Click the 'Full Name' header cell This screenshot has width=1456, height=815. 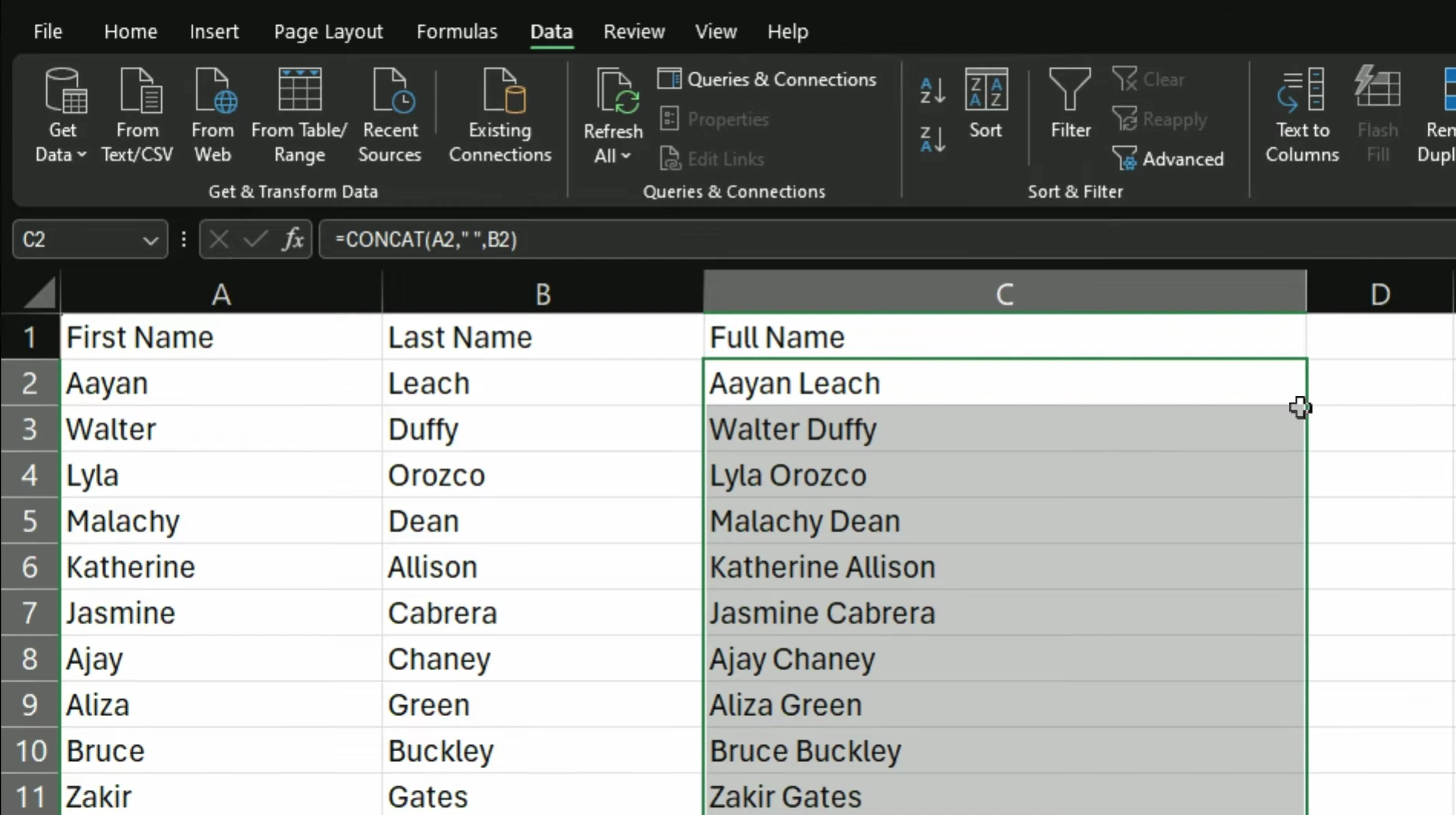coord(1005,337)
